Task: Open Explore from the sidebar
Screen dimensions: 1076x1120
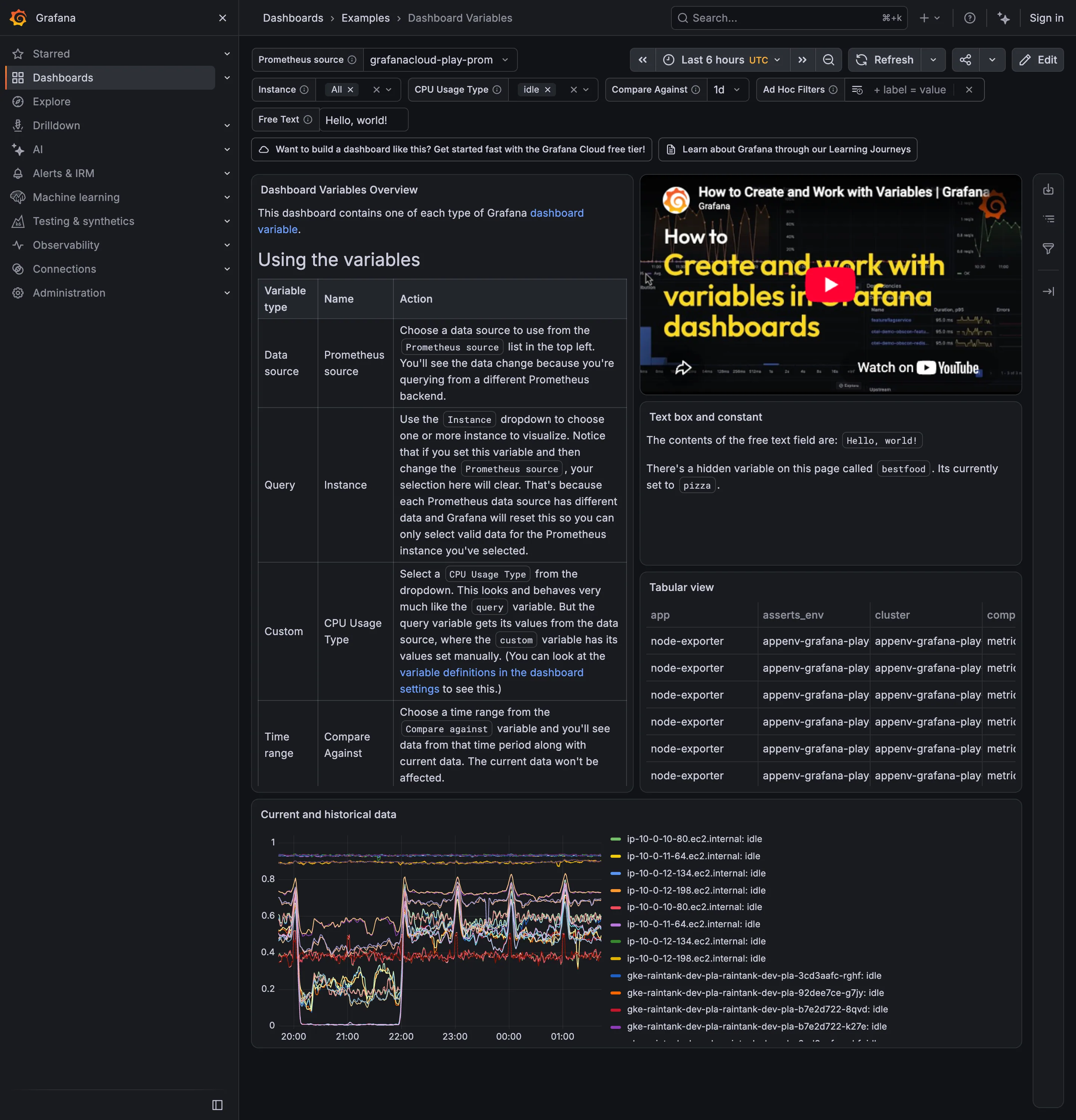Action: point(52,102)
